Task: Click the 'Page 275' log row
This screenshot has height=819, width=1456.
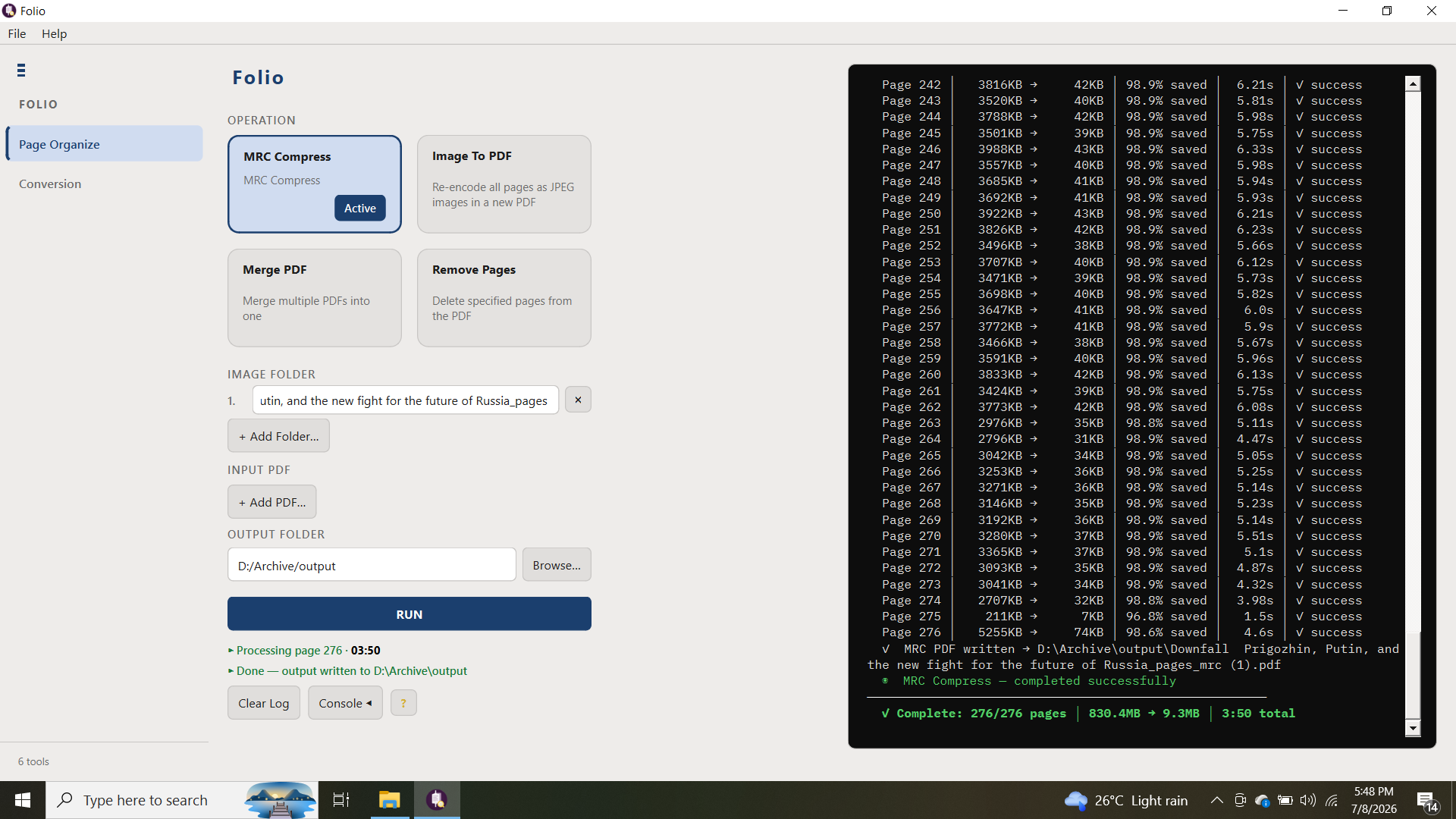Action: 1122,617
